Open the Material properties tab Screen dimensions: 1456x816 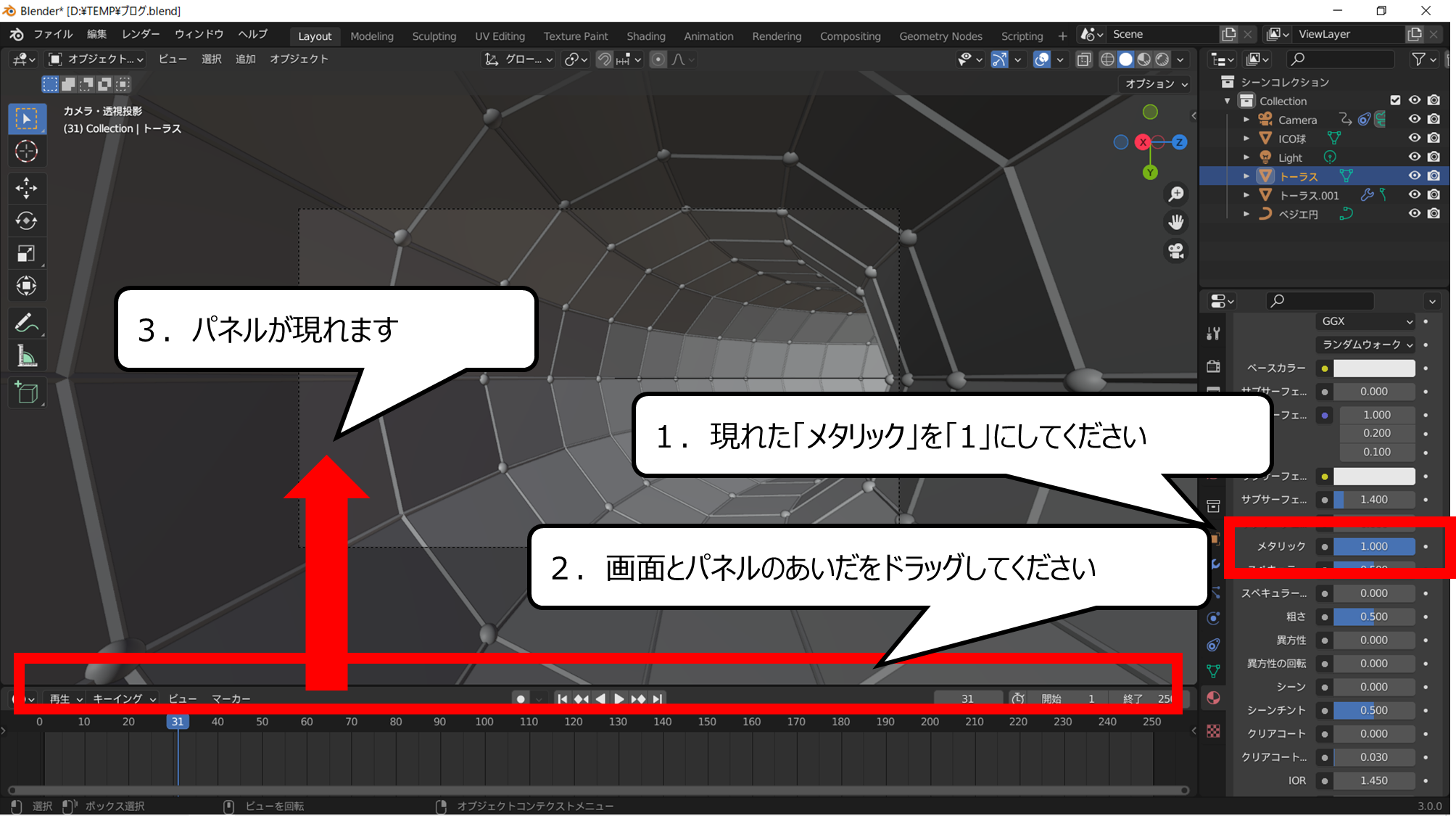click(1213, 698)
